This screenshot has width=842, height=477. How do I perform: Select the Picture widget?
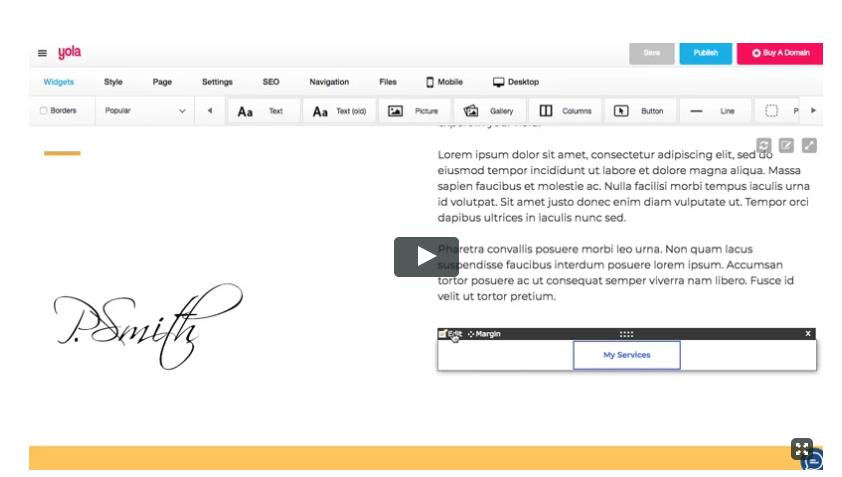pyautogui.click(x=413, y=111)
